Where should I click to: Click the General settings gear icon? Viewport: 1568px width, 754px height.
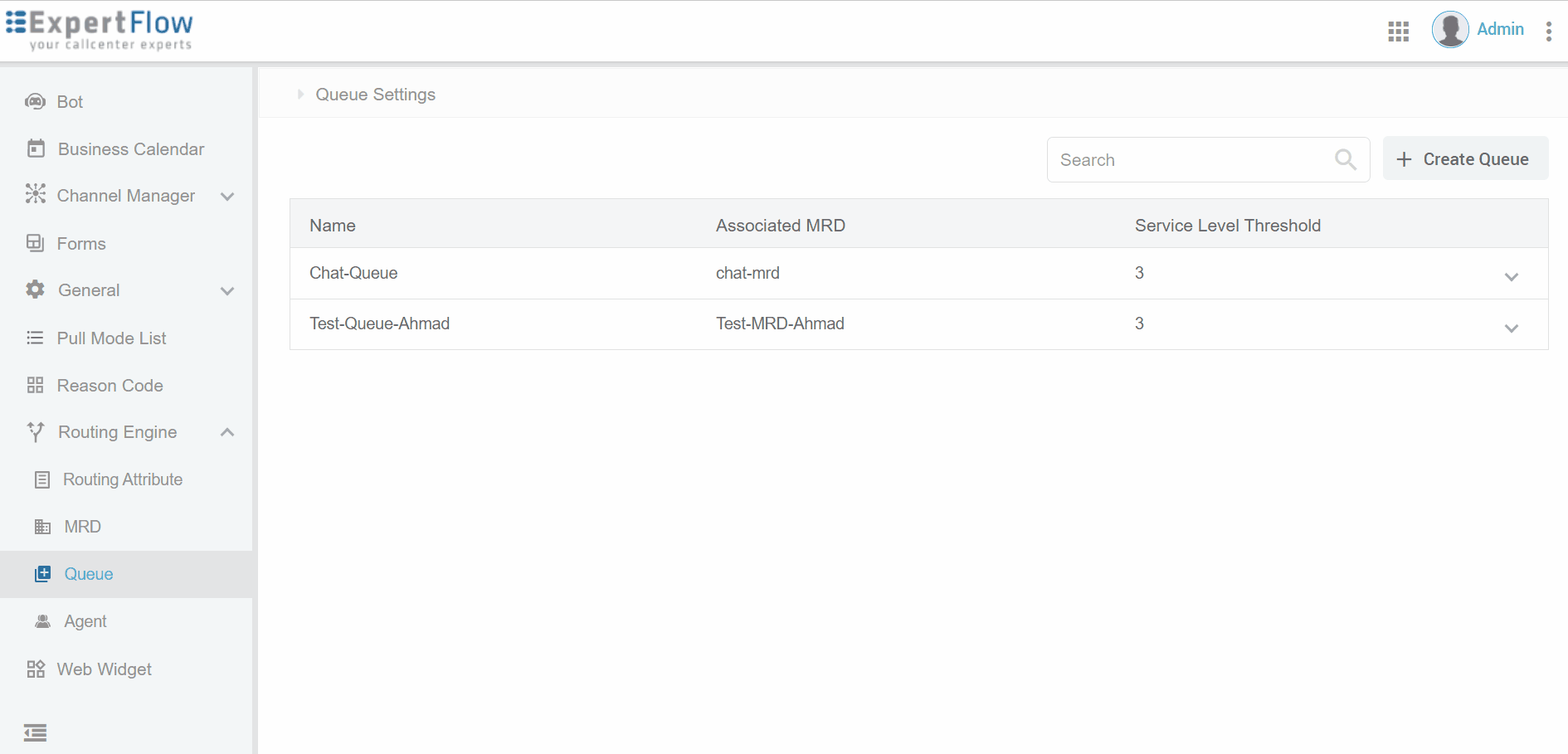(35, 289)
